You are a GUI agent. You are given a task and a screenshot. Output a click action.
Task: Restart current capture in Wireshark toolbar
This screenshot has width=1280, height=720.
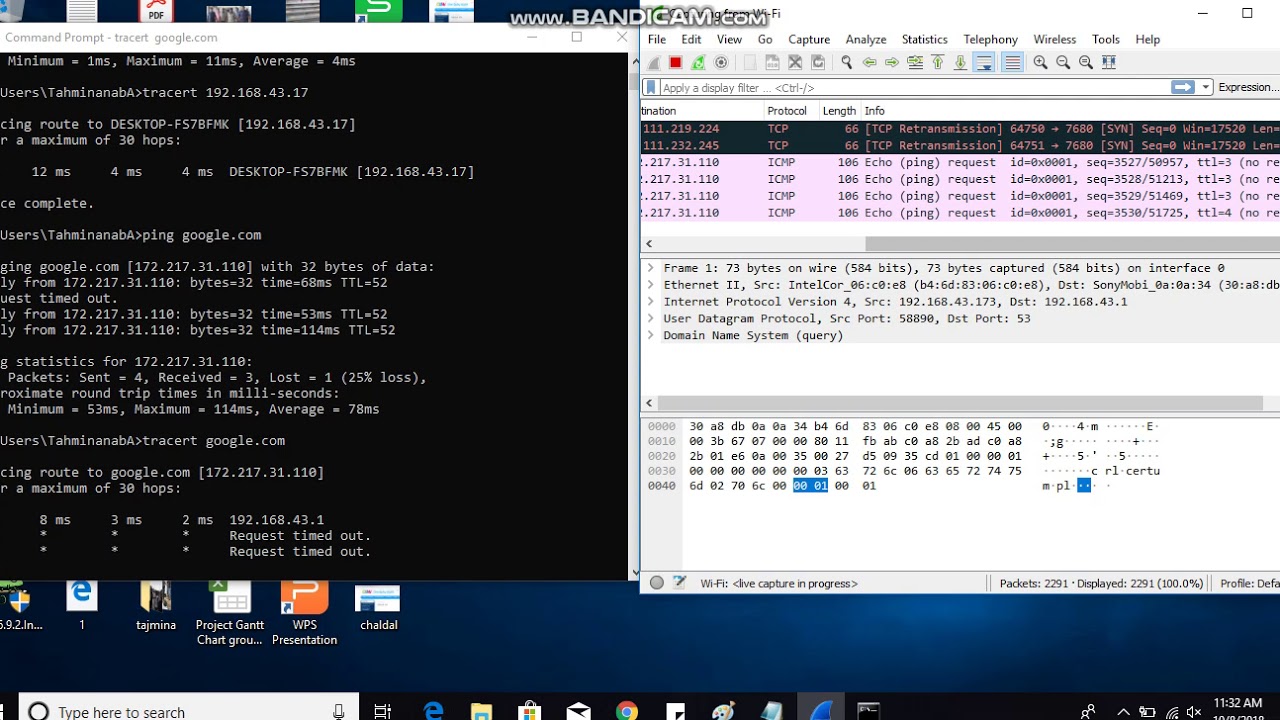pos(698,62)
